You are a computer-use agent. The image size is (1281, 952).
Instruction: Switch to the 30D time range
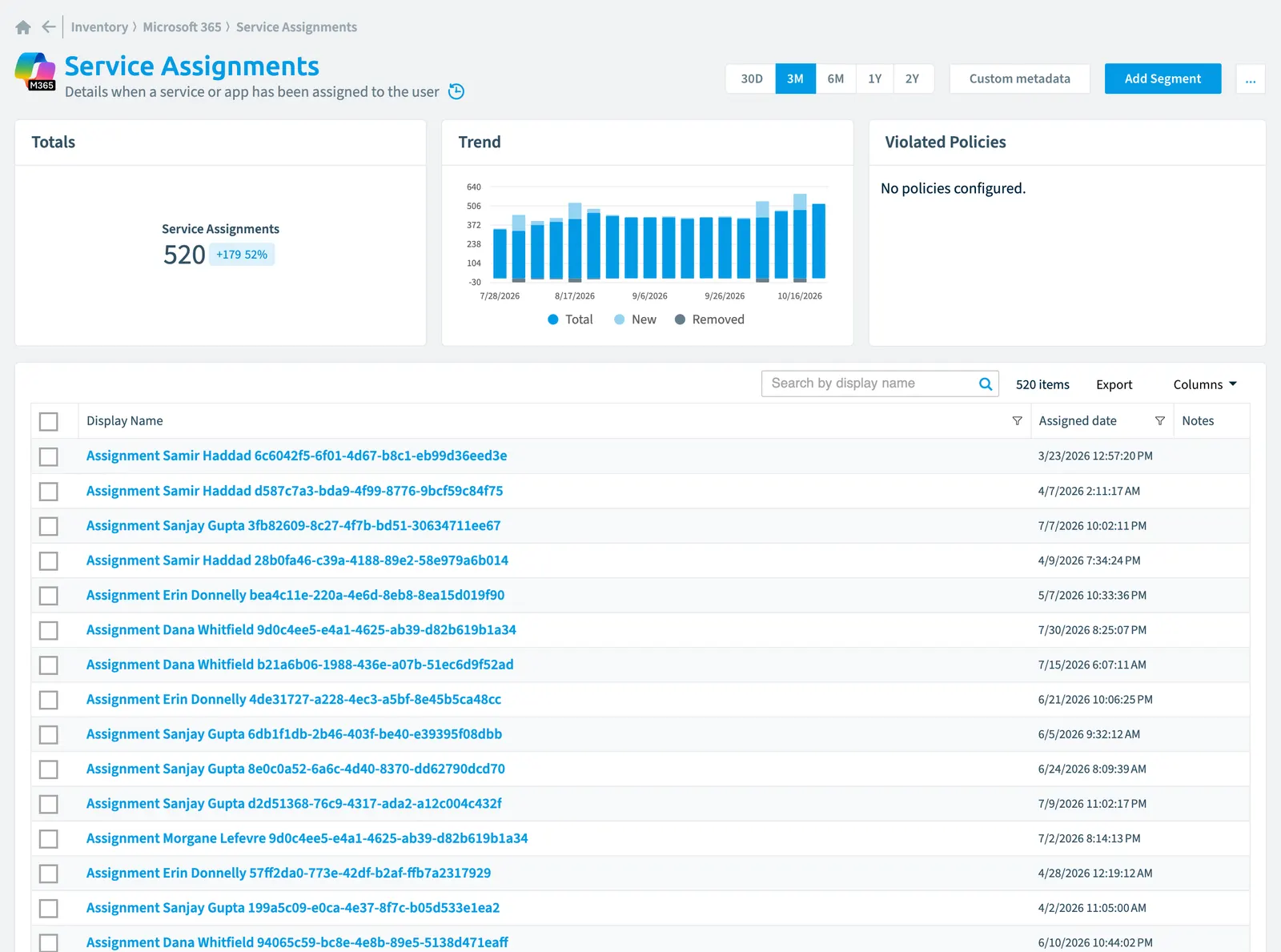coord(751,79)
